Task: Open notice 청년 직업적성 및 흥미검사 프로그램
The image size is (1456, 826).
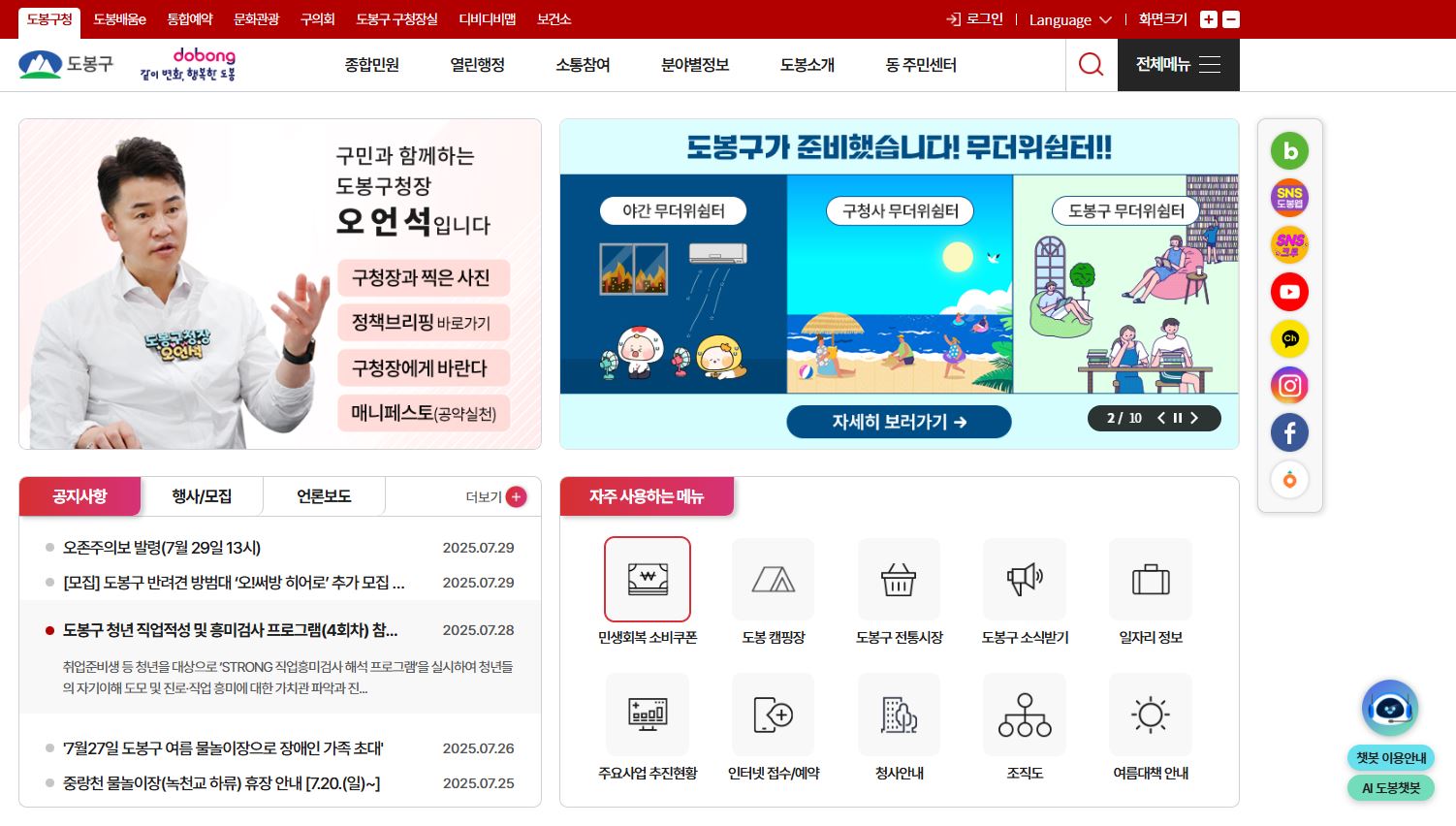Action: (230, 630)
